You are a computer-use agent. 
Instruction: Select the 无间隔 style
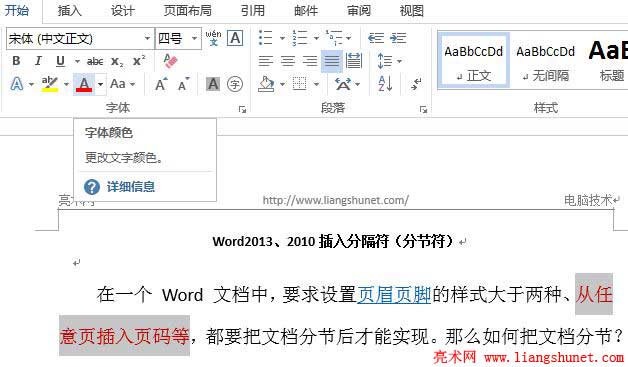545,60
